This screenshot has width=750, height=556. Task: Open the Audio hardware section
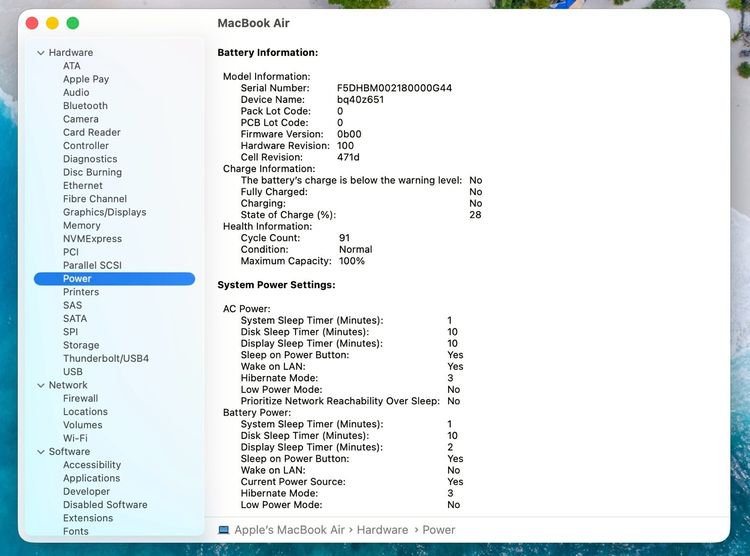tap(76, 92)
